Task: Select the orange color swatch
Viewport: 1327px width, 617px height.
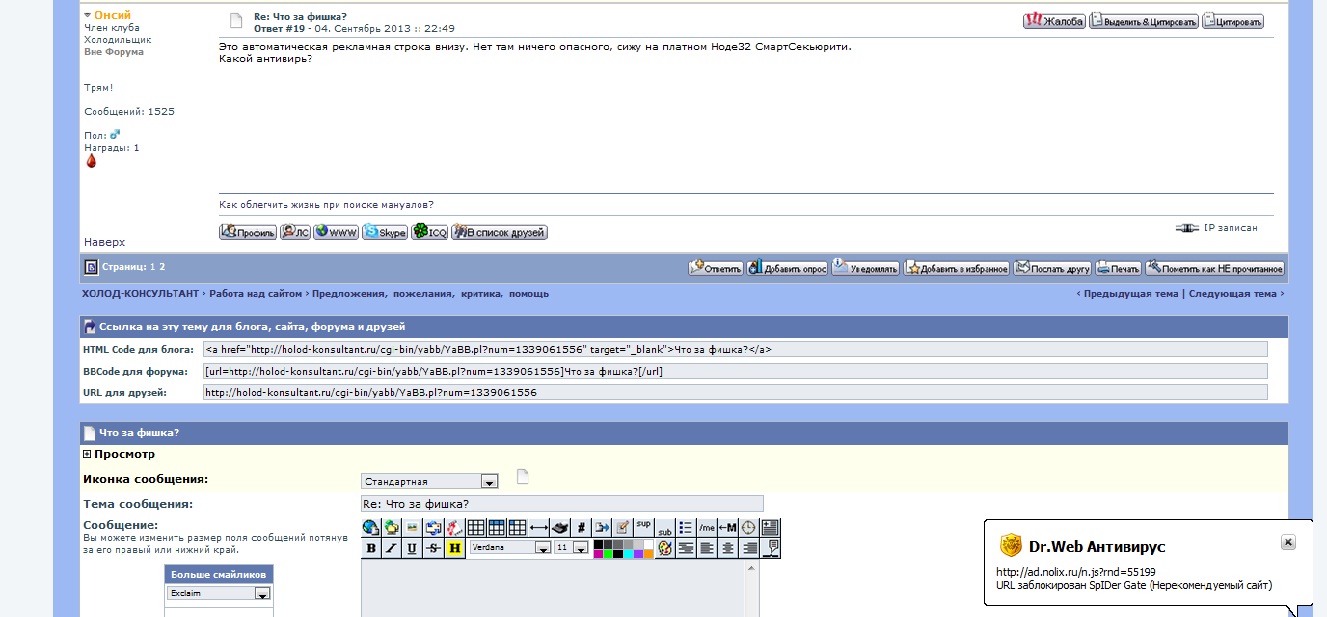Action: tap(648, 553)
